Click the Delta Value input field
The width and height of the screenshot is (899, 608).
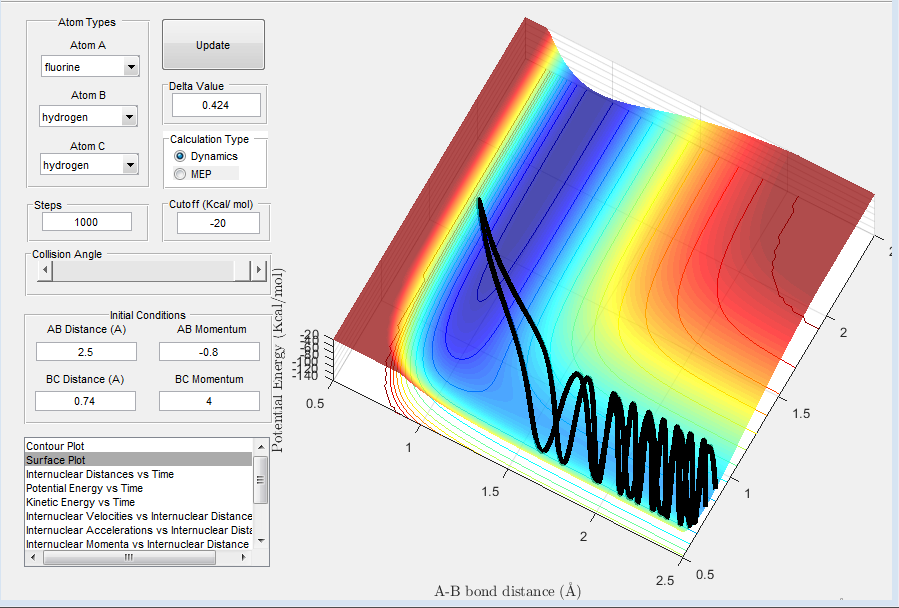(215, 105)
